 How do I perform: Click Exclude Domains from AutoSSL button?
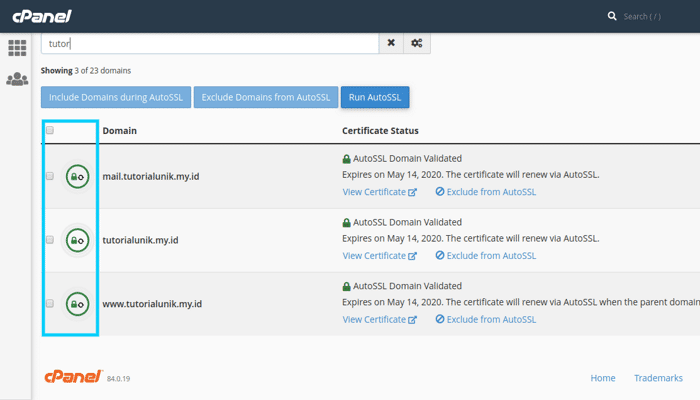pyautogui.click(x=266, y=97)
